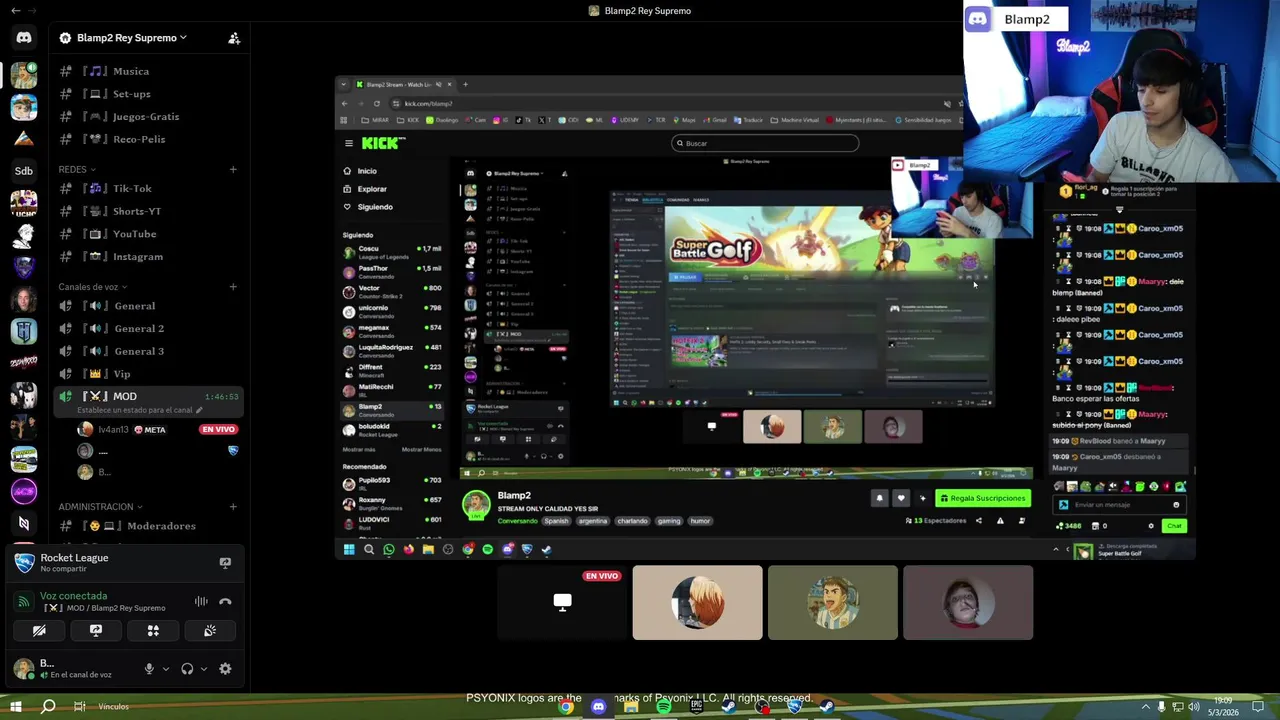This screenshot has width=1280, height=720.
Task: Launch an activity from voice panel
Action: tap(153, 631)
